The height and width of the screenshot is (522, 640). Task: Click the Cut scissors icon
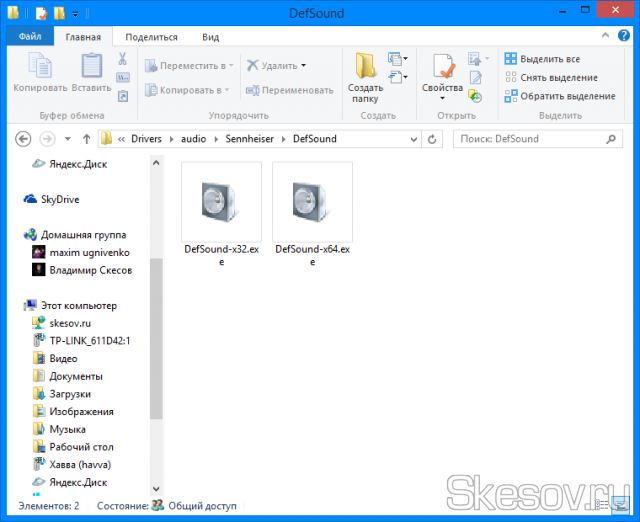[x=123, y=59]
